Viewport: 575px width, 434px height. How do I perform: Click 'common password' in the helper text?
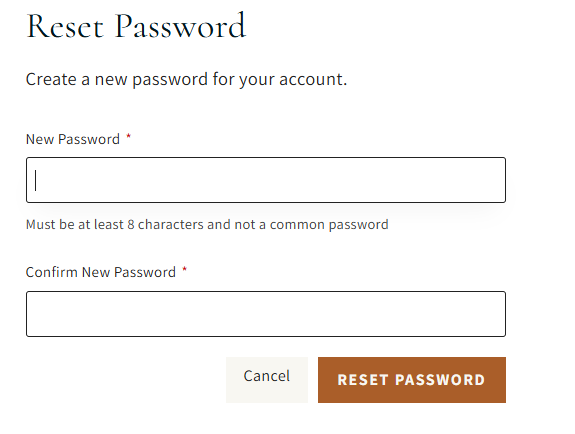(x=329, y=225)
